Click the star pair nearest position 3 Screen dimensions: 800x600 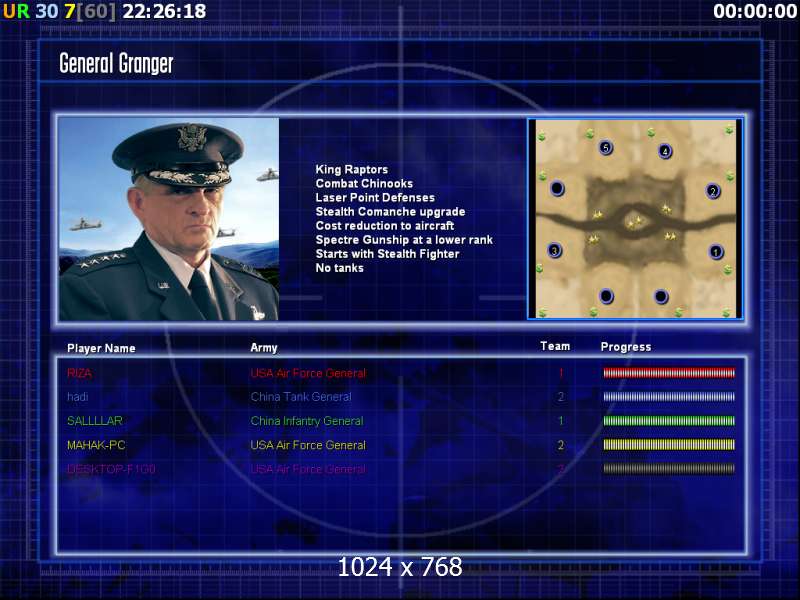pyautogui.click(x=593, y=239)
